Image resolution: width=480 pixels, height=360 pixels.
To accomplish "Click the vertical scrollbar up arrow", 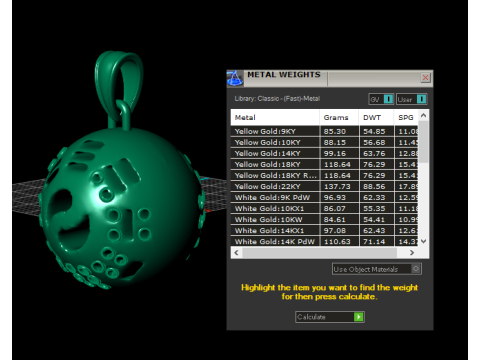I will tap(423, 115).
